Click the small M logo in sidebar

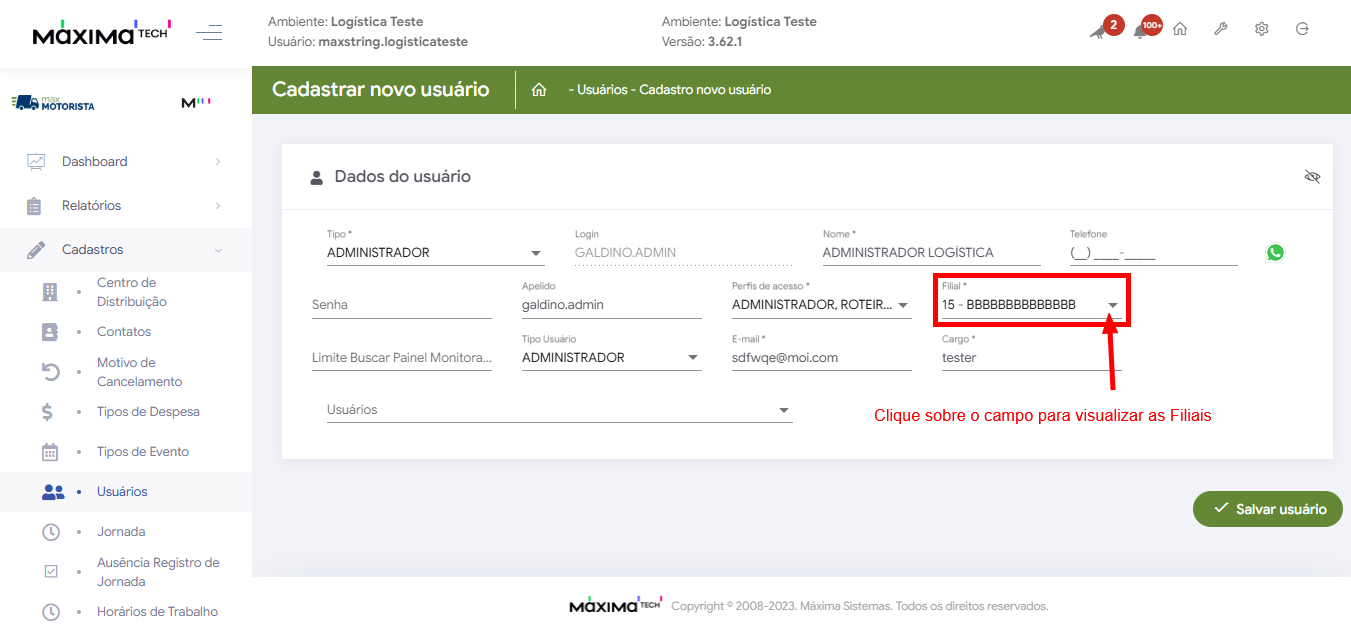(x=196, y=102)
